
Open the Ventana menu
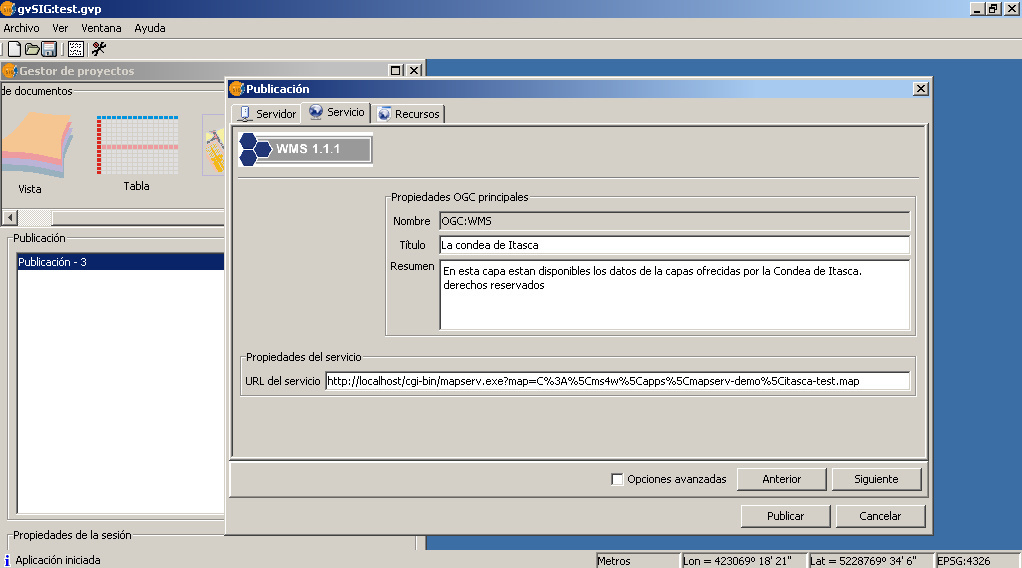101,28
